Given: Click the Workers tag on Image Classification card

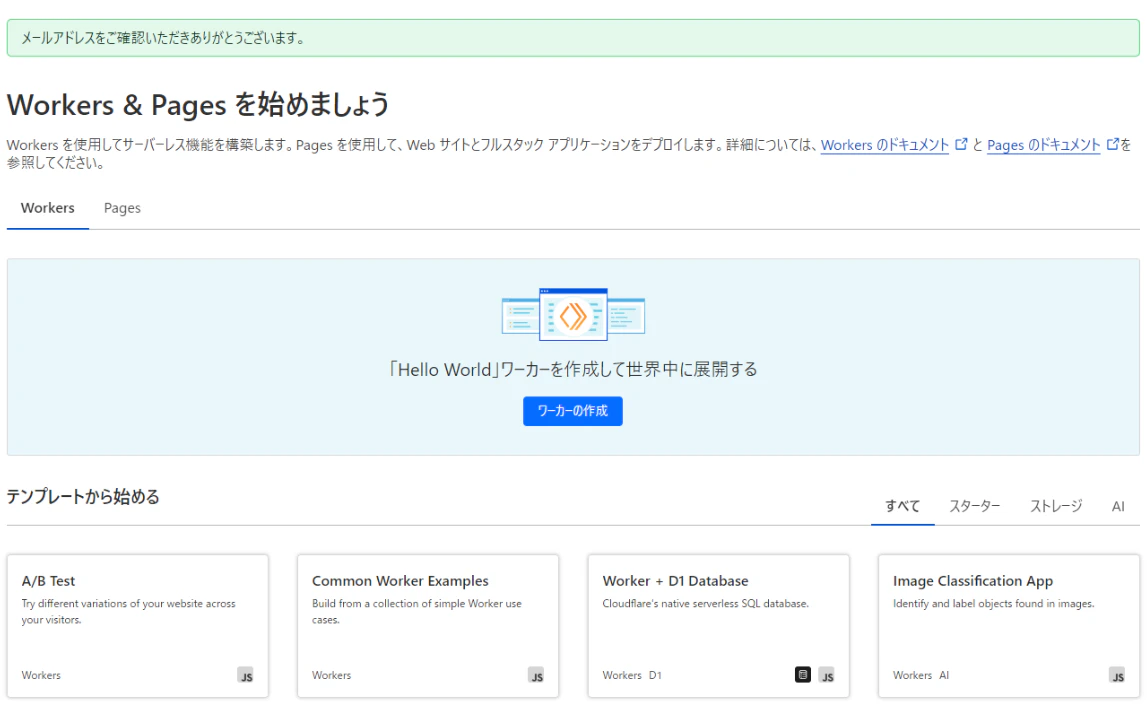Looking at the screenshot, I should [912, 676].
